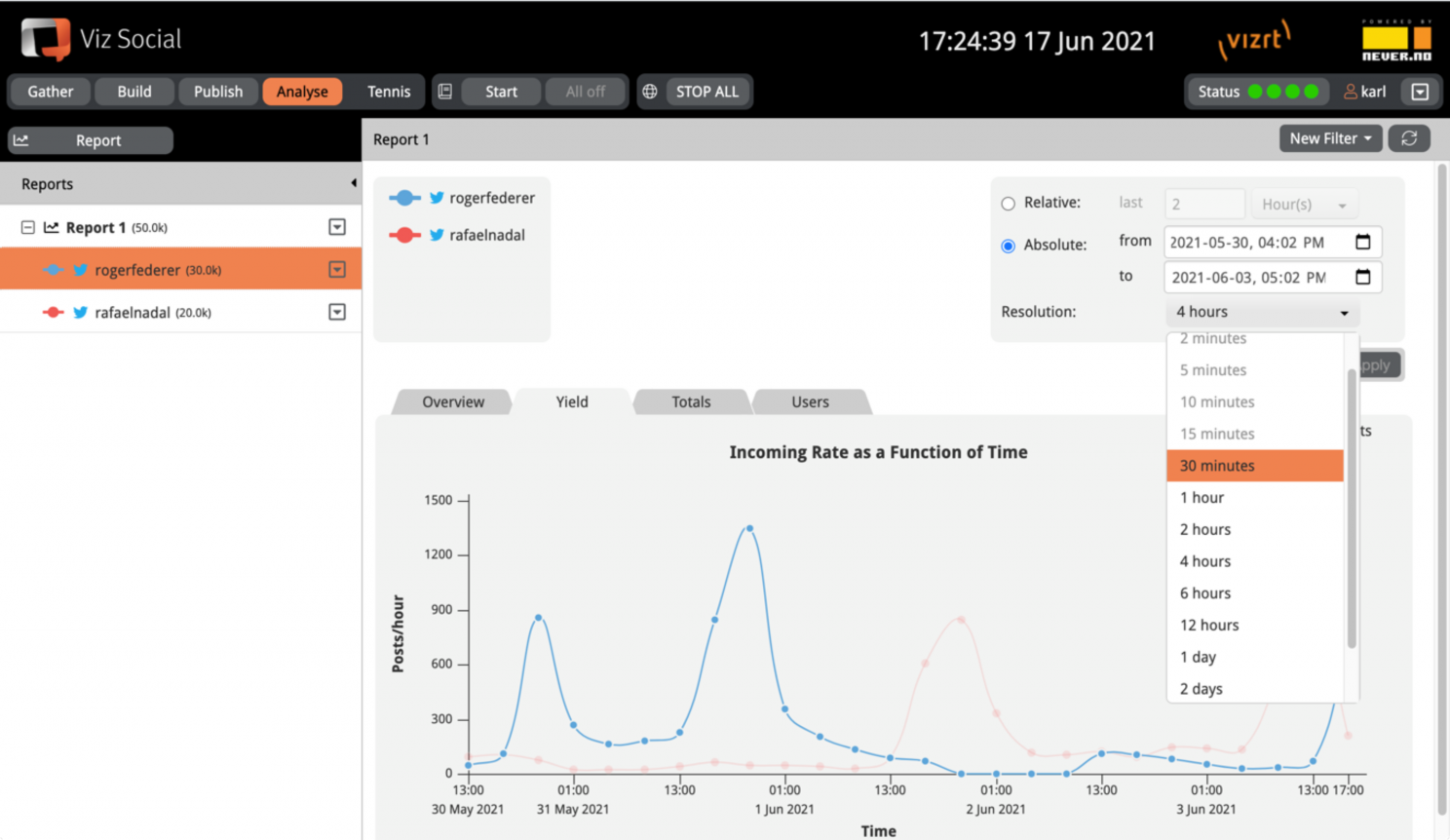Choose 2 days resolution option
This screenshot has width=1450, height=840.
click(x=1255, y=688)
